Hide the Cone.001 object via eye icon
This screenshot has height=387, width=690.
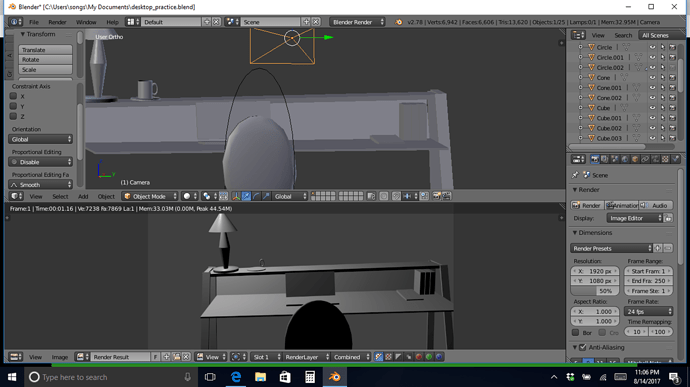[x=653, y=88]
